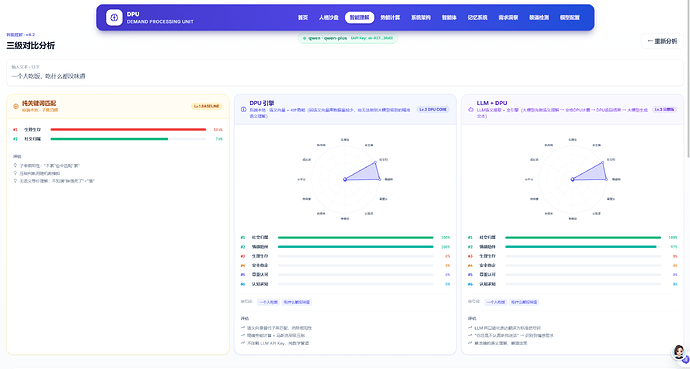
Task: Click the arrow icon beside 不依赖 LLM API Key
Action: [243, 343]
